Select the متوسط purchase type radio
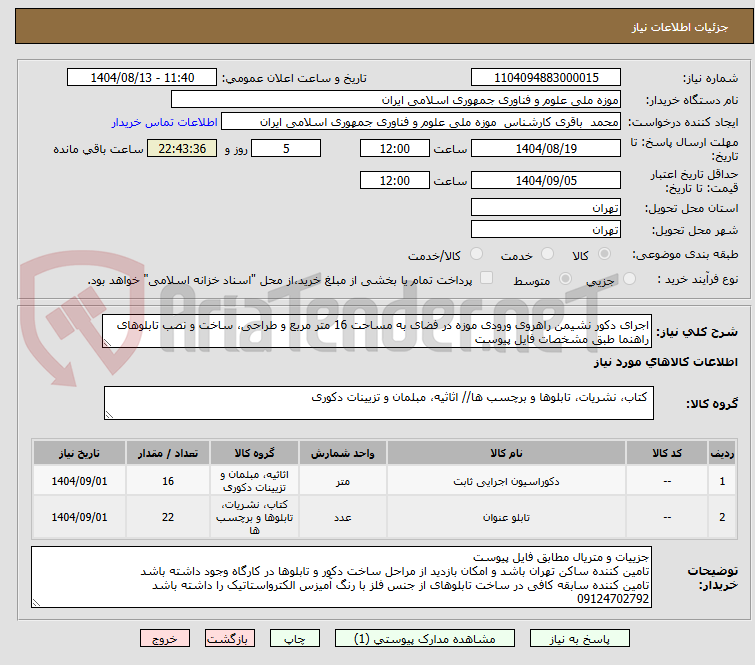This screenshot has height=665, width=755. [x=565, y=279]
